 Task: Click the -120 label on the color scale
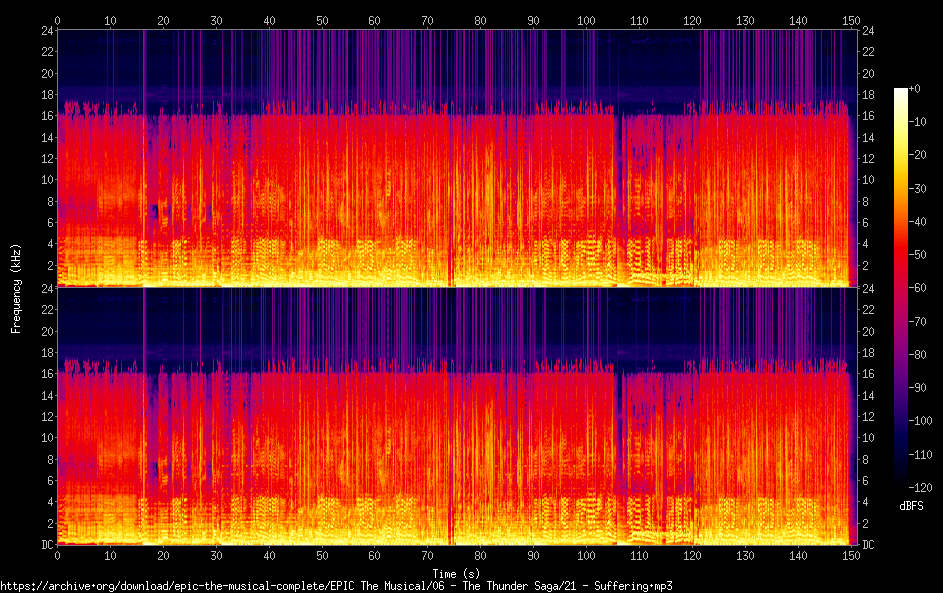(911, 487)
